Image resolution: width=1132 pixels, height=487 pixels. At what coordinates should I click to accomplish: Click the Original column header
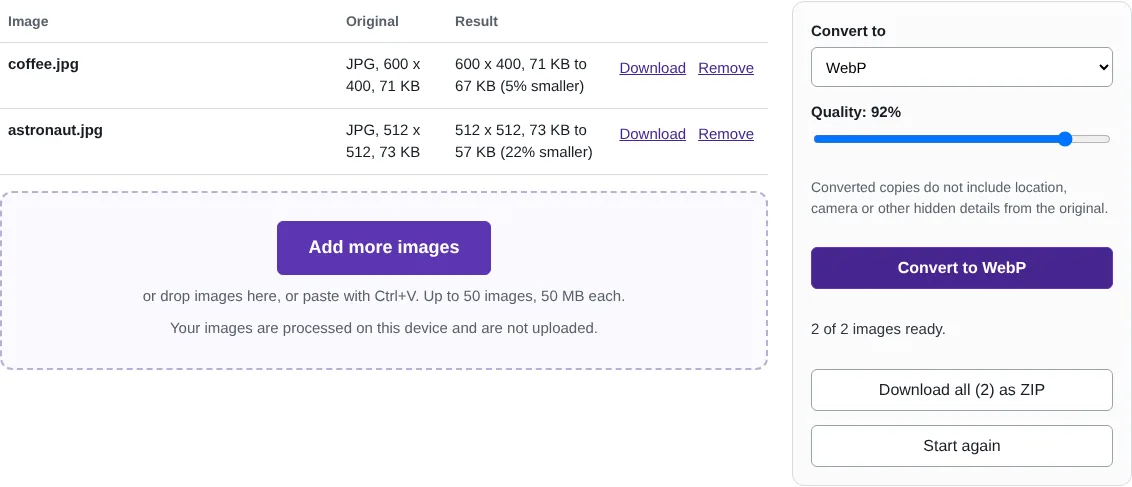pos(373,21)
